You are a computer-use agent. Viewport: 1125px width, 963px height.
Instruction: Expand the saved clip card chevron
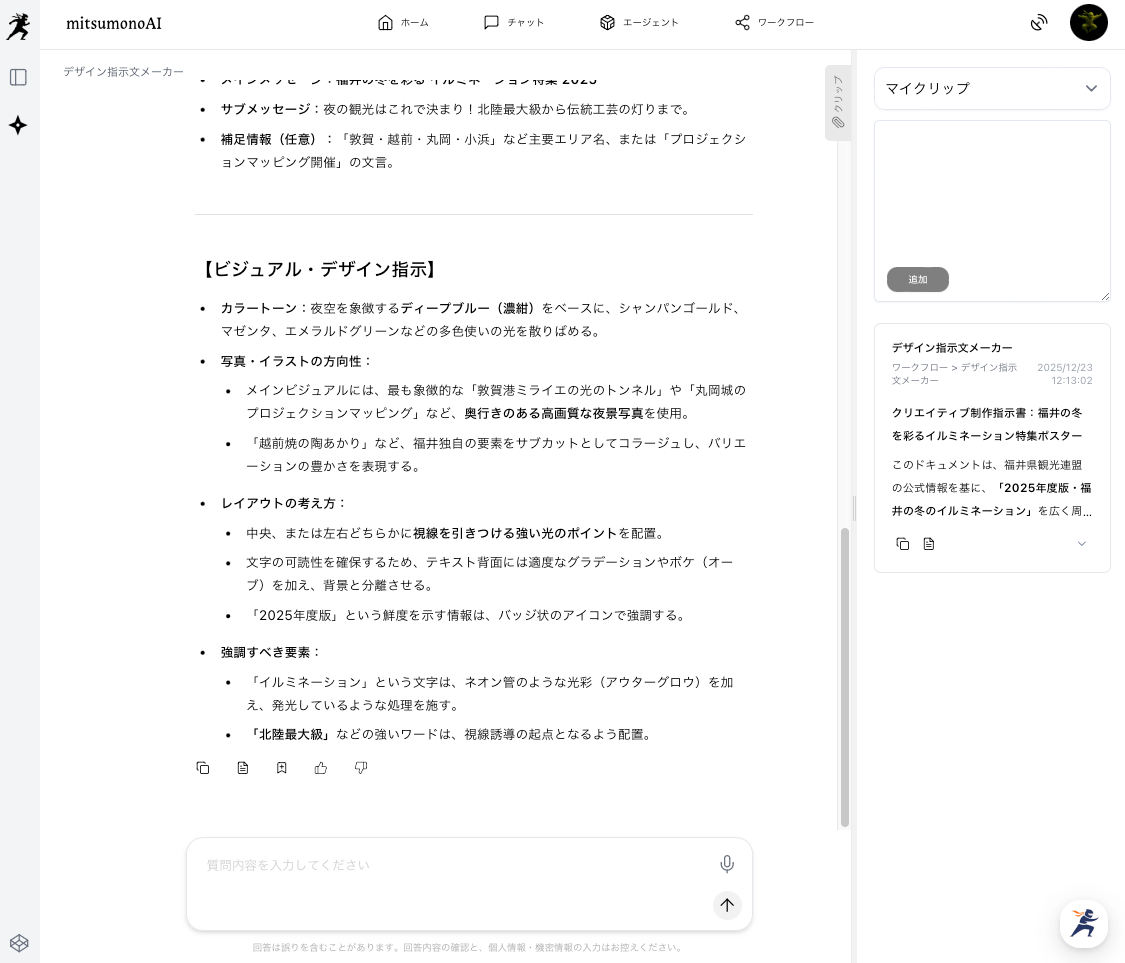click(x=1081, y=544)
